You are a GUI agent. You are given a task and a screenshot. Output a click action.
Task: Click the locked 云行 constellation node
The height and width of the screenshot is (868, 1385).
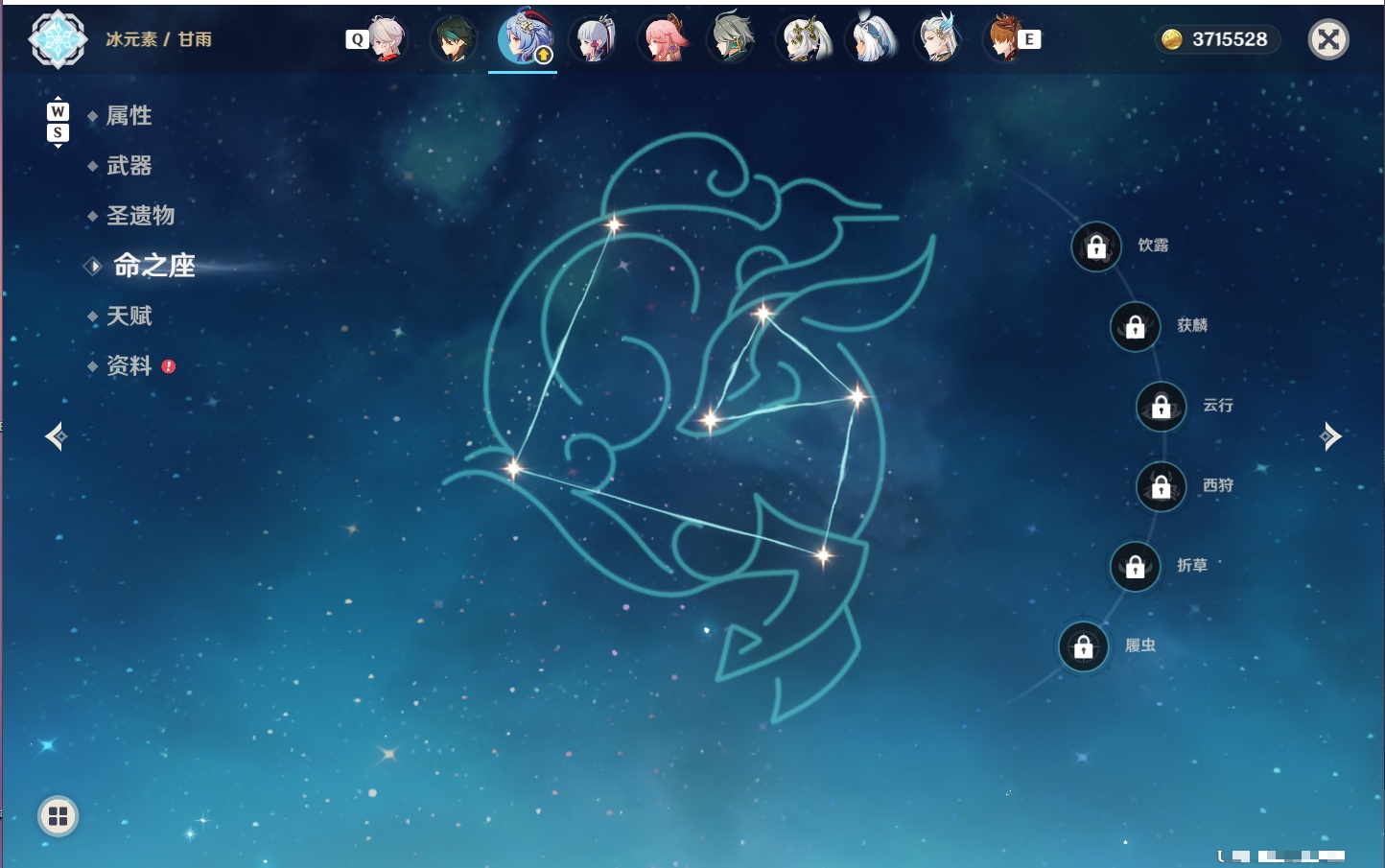click(1161, 406)
